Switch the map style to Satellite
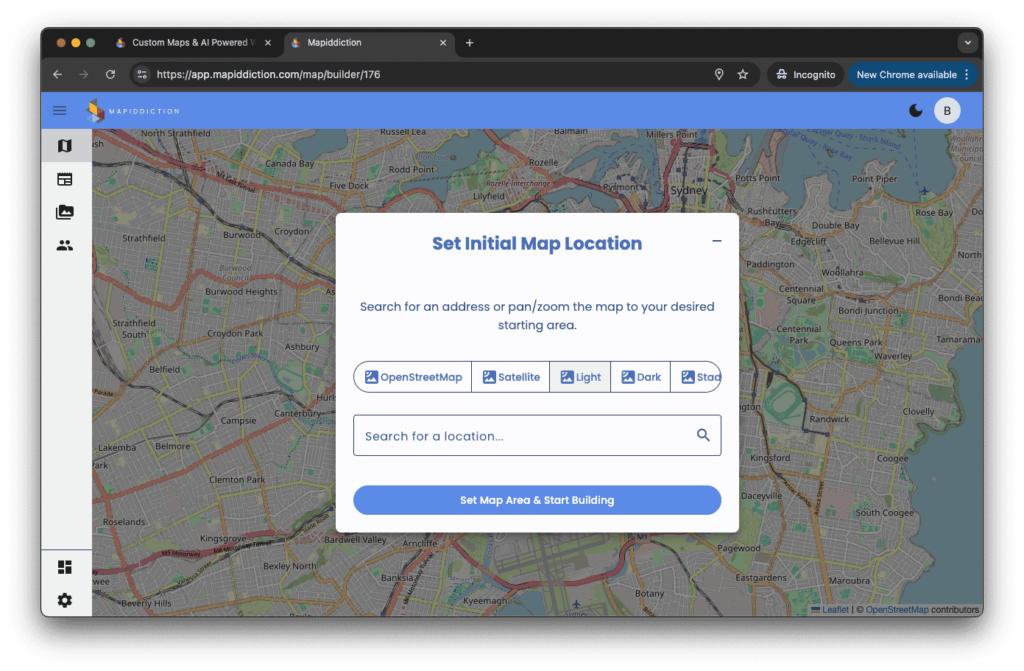1024x671 pixels. pos(510,377)
